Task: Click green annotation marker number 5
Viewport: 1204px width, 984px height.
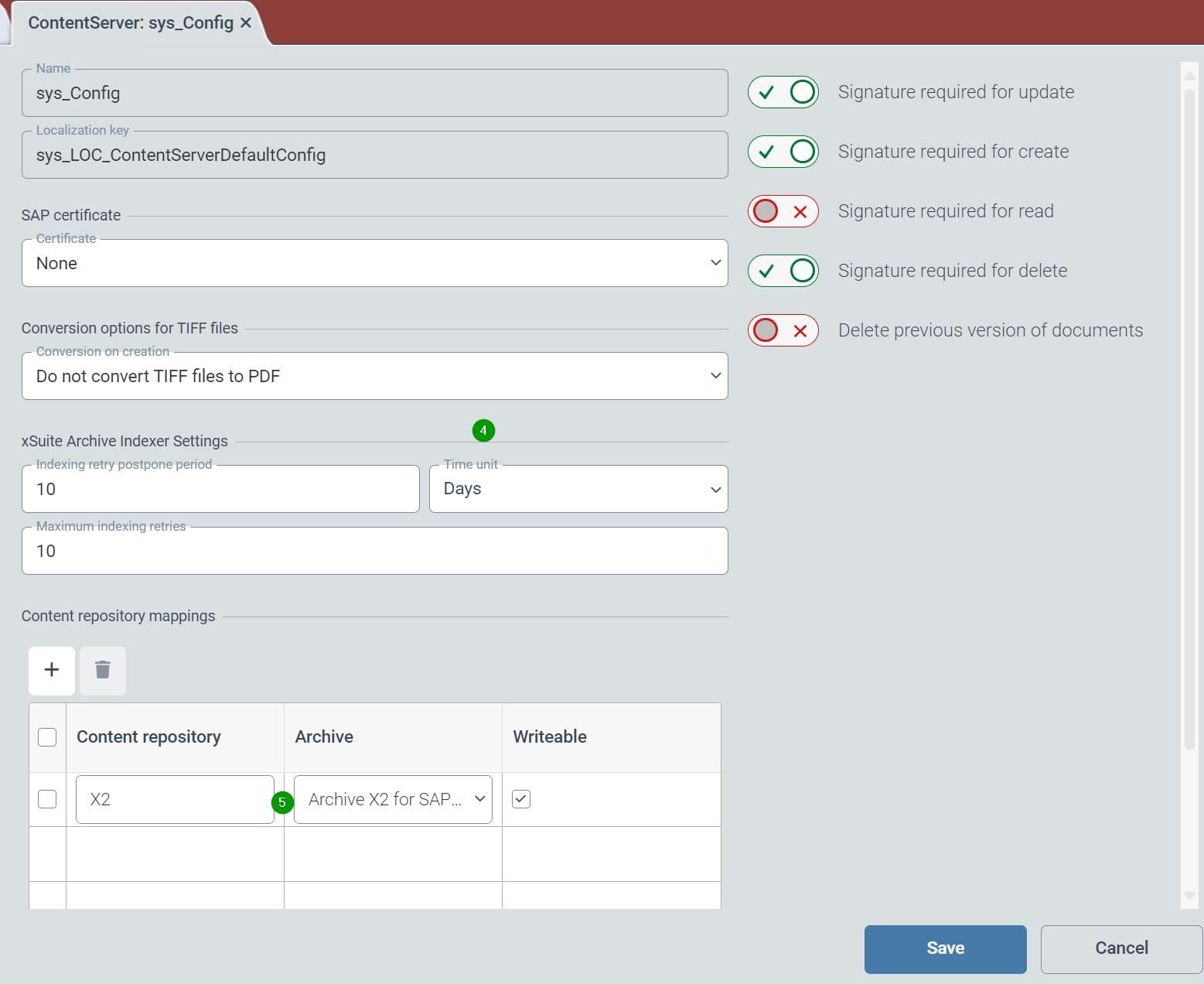Action: click(x=282, y=802)
